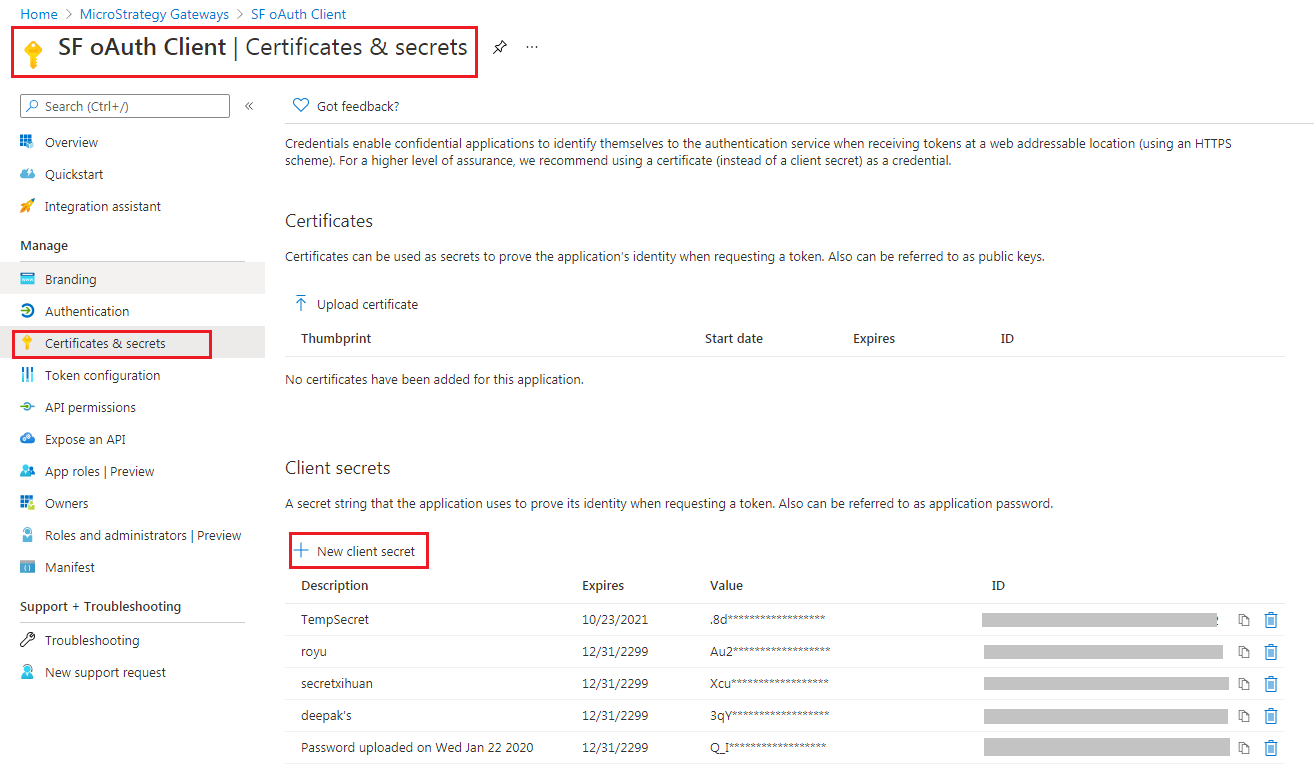Open the API permissions menu item
The width and height of the screenshot is (1314, 777).
[x=89, y=407]
